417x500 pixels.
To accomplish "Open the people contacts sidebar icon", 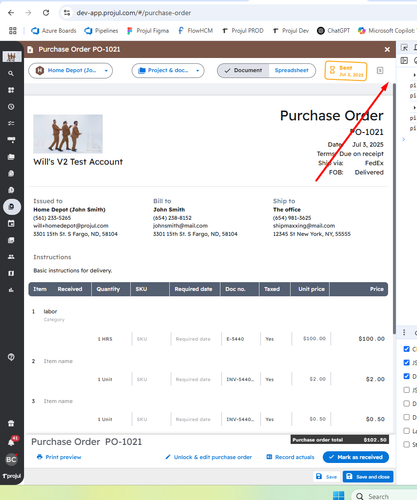I will 11,257.
